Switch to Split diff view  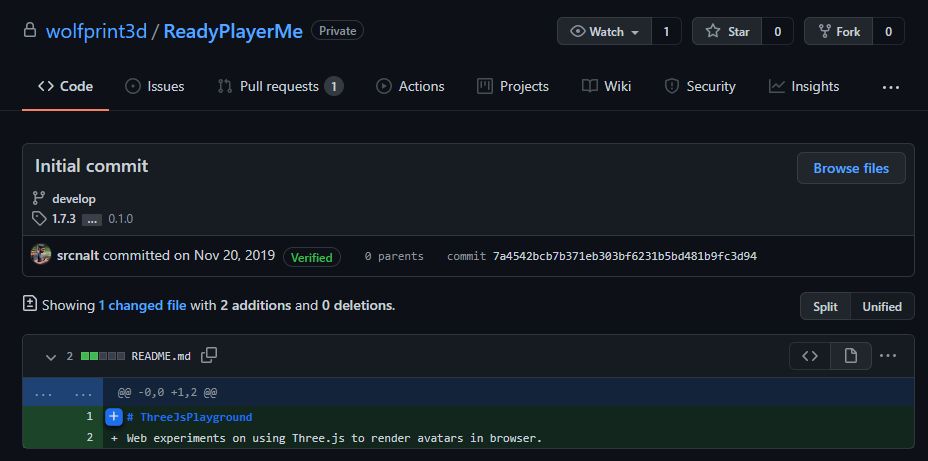(825, 307)
